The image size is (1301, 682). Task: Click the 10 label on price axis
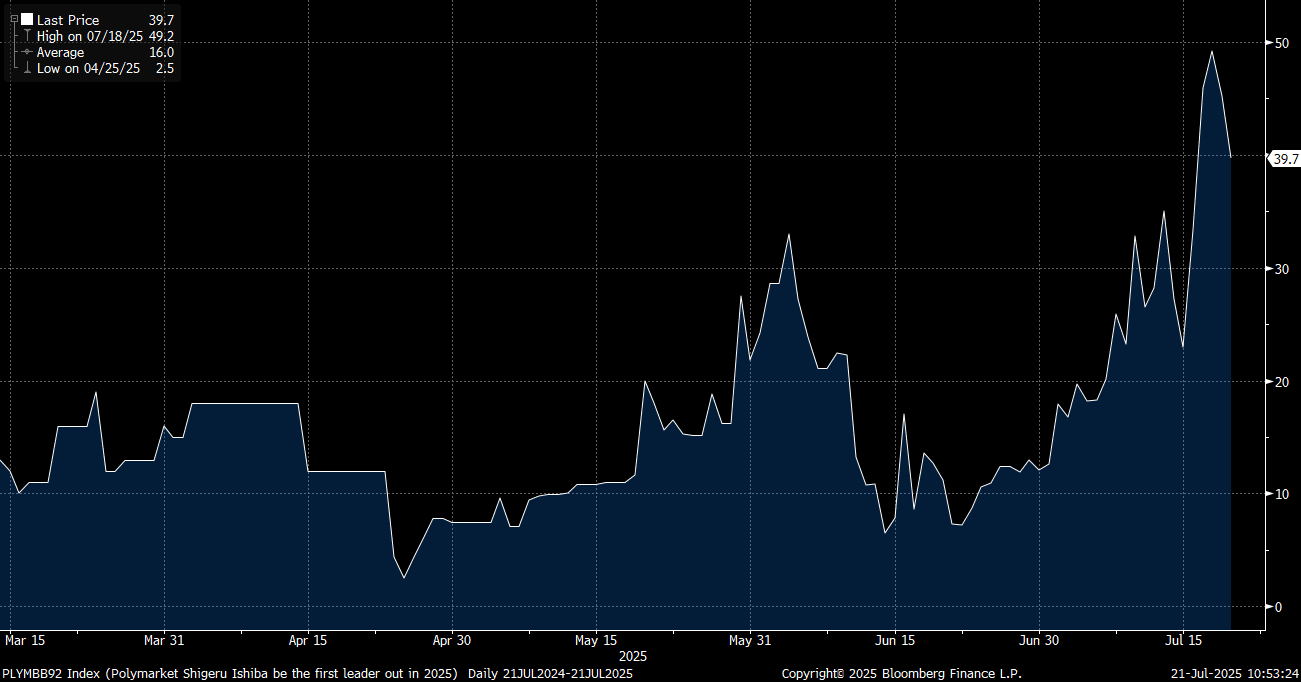1281,494
